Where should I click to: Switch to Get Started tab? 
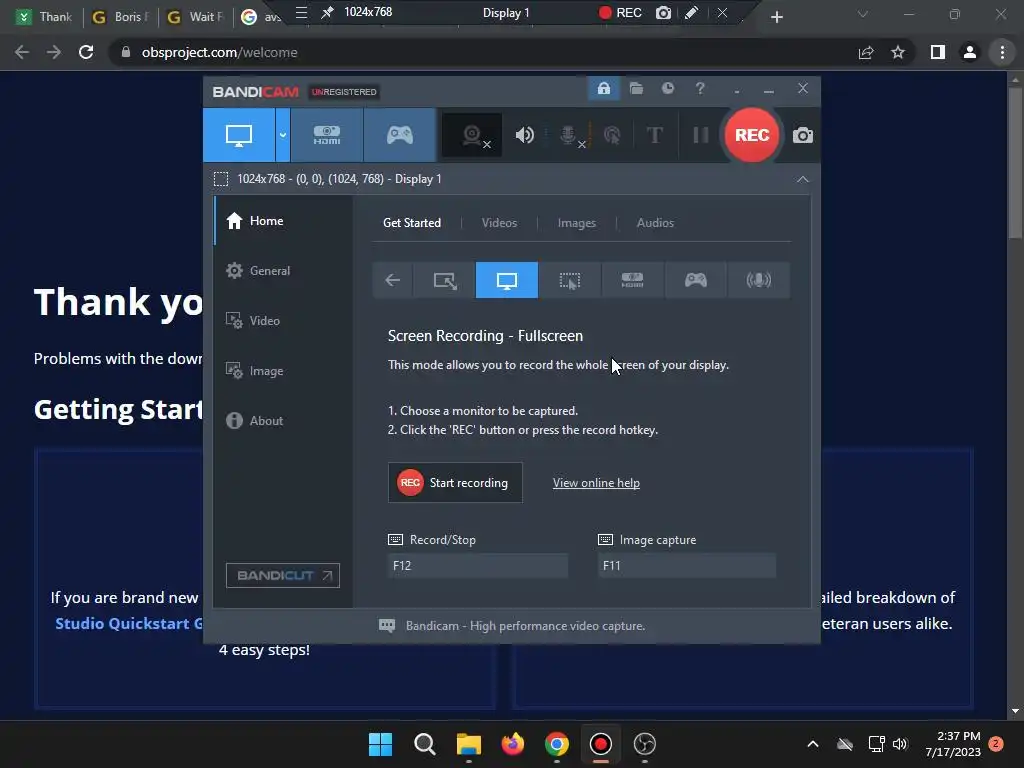411,223
